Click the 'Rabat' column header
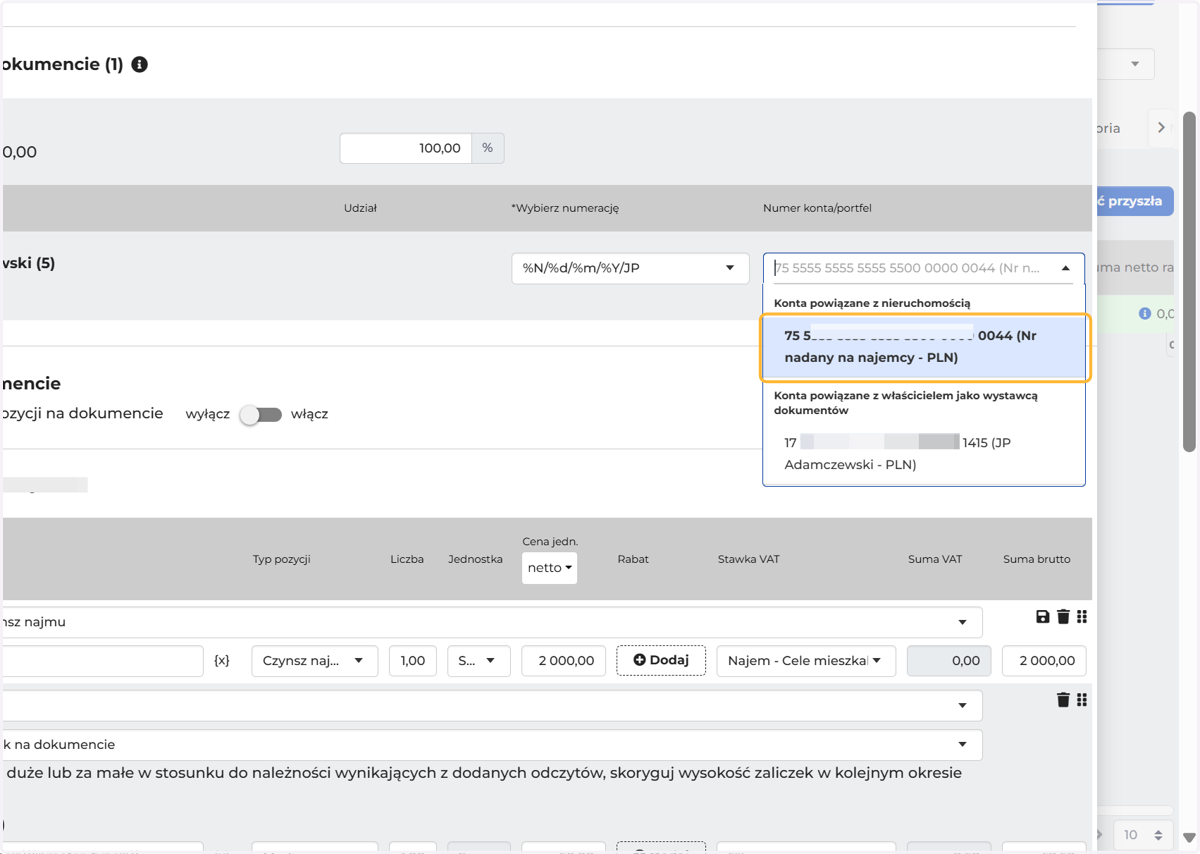Screen dimensions: 1200x854 pos(633,559)
